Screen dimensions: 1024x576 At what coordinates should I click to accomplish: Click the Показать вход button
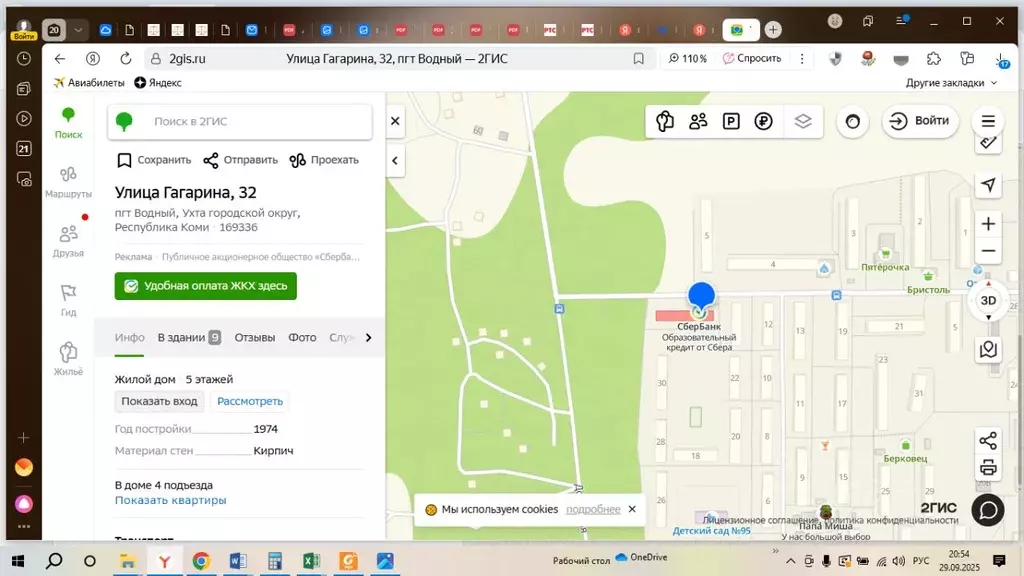click(x=160, y=401)
